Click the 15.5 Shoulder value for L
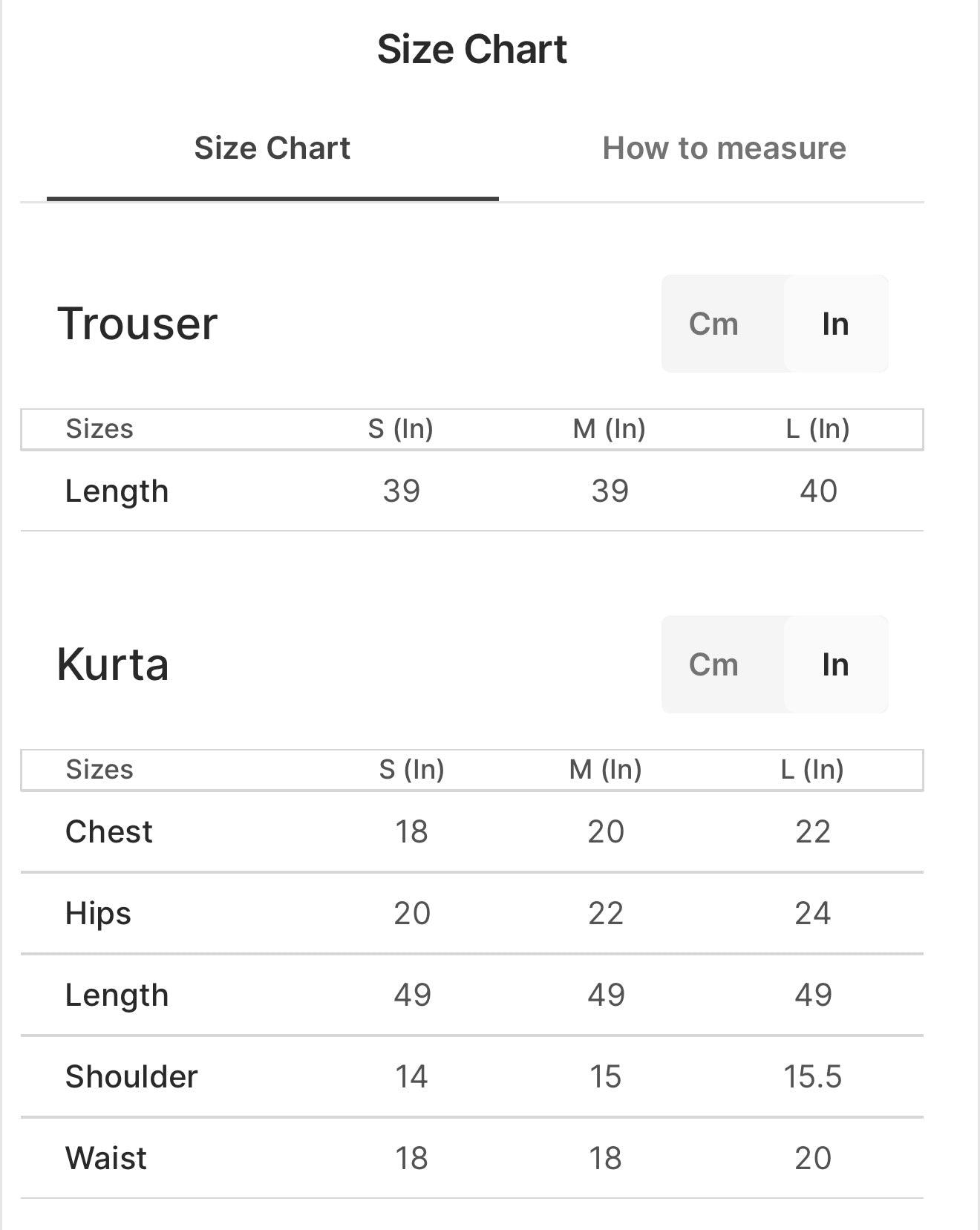This screenshot has height=1230, width=980. point(812,1076)
